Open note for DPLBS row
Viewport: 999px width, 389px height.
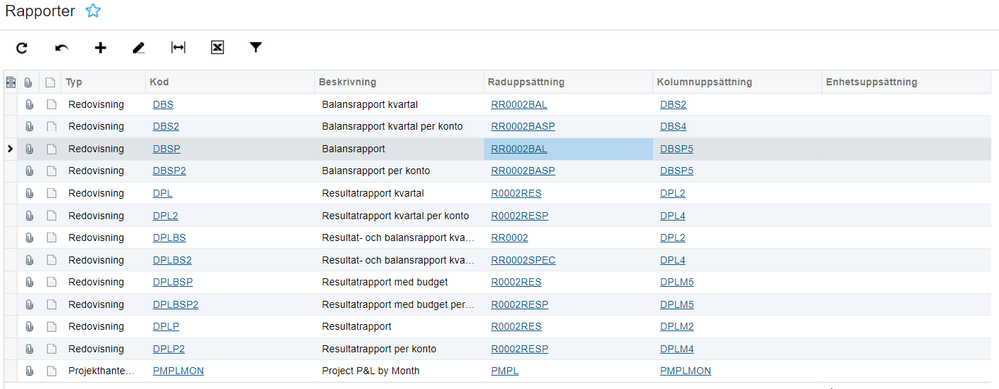click(x=51, y=237)
